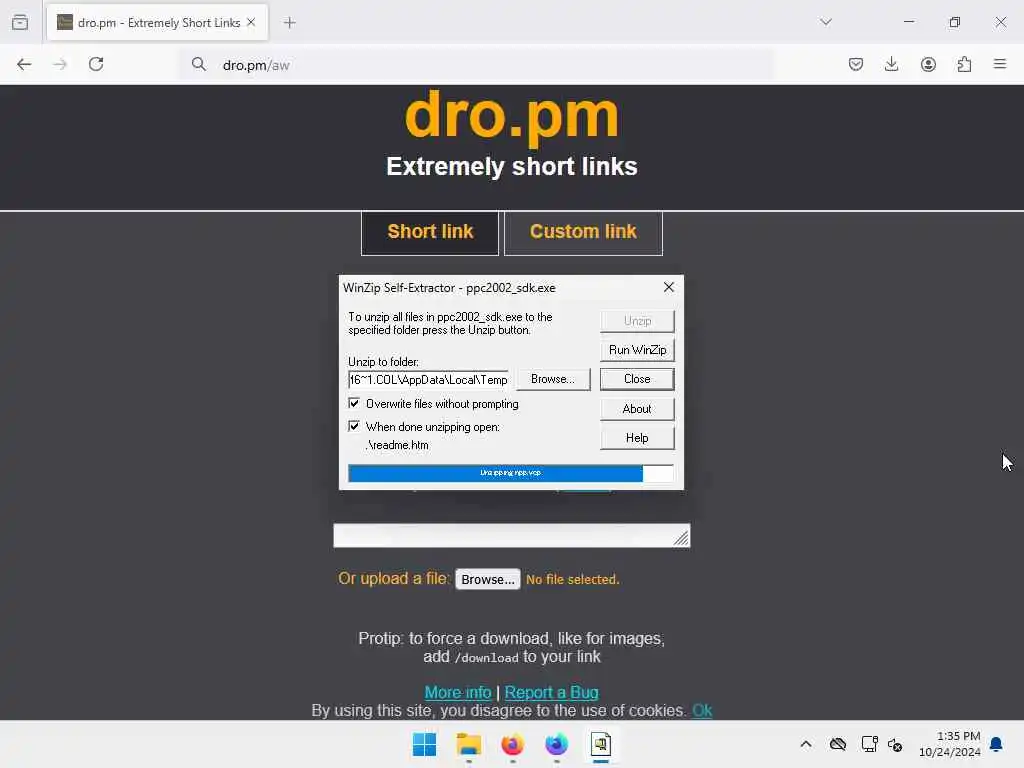Open the WinZip Self-Extractor taskbar icon
This screenshot has height=768, width=1024.
(x=601, y=744)
